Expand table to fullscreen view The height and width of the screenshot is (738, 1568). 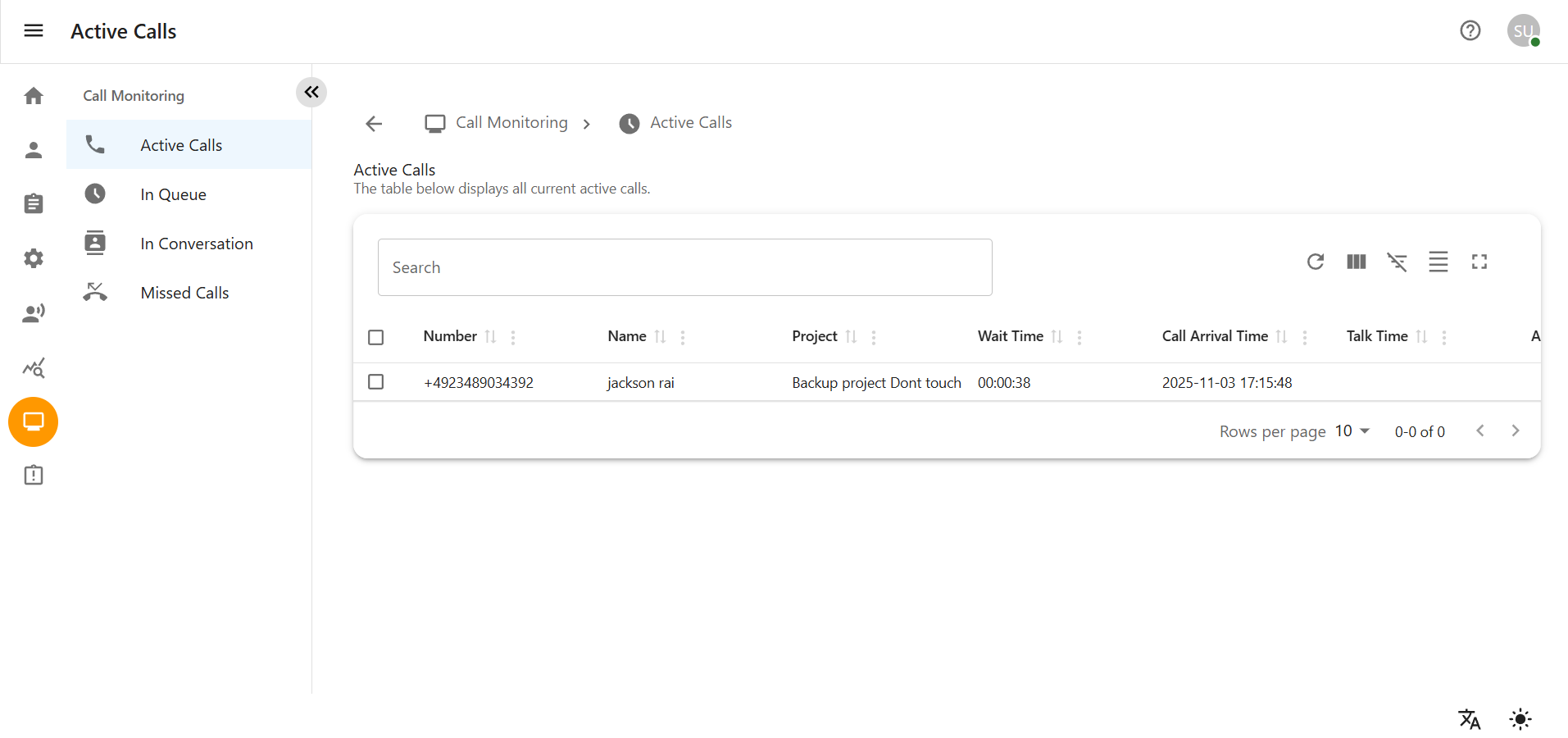tap(1479, 262)
